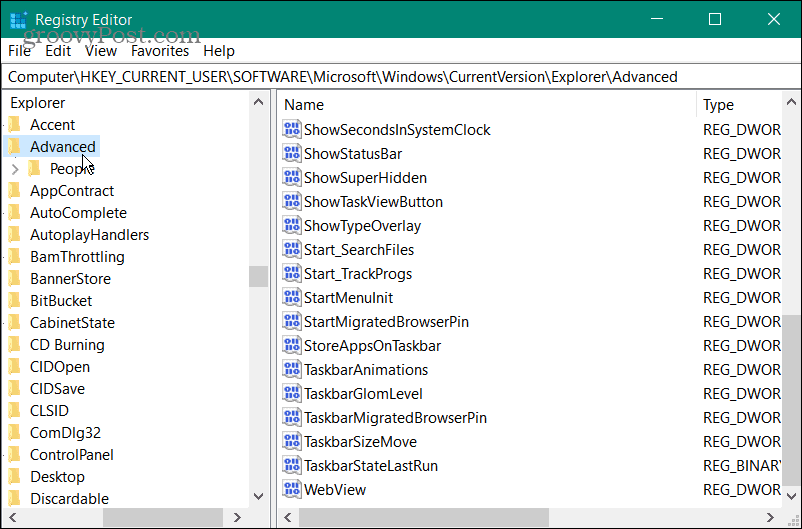Click the registry value icon for TaskbarAnimations
Viewport: 802px width, 529px height.
(x=292, y=370)
